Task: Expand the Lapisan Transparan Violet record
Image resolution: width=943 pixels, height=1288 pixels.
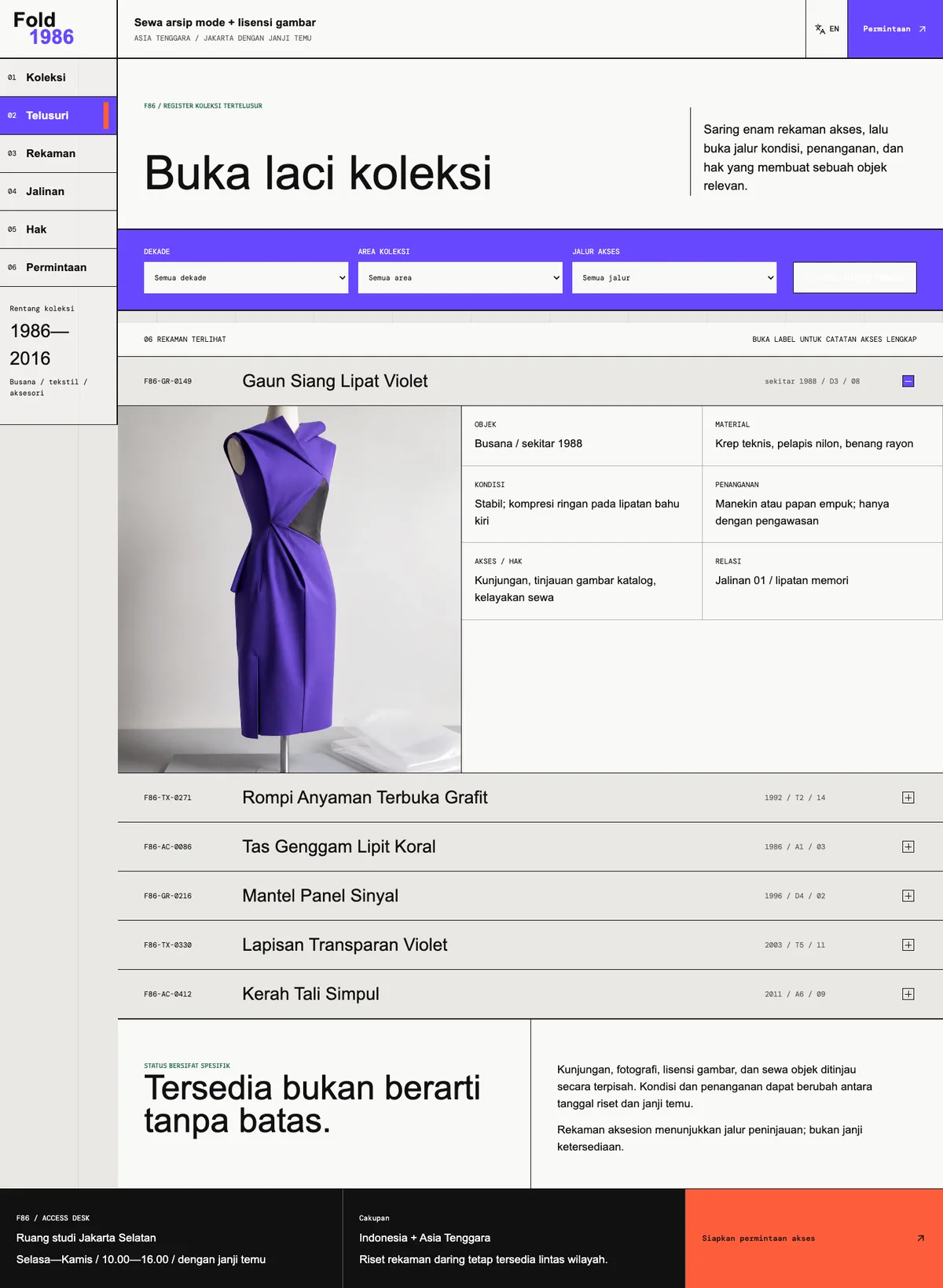Action: tap(908, 945)
